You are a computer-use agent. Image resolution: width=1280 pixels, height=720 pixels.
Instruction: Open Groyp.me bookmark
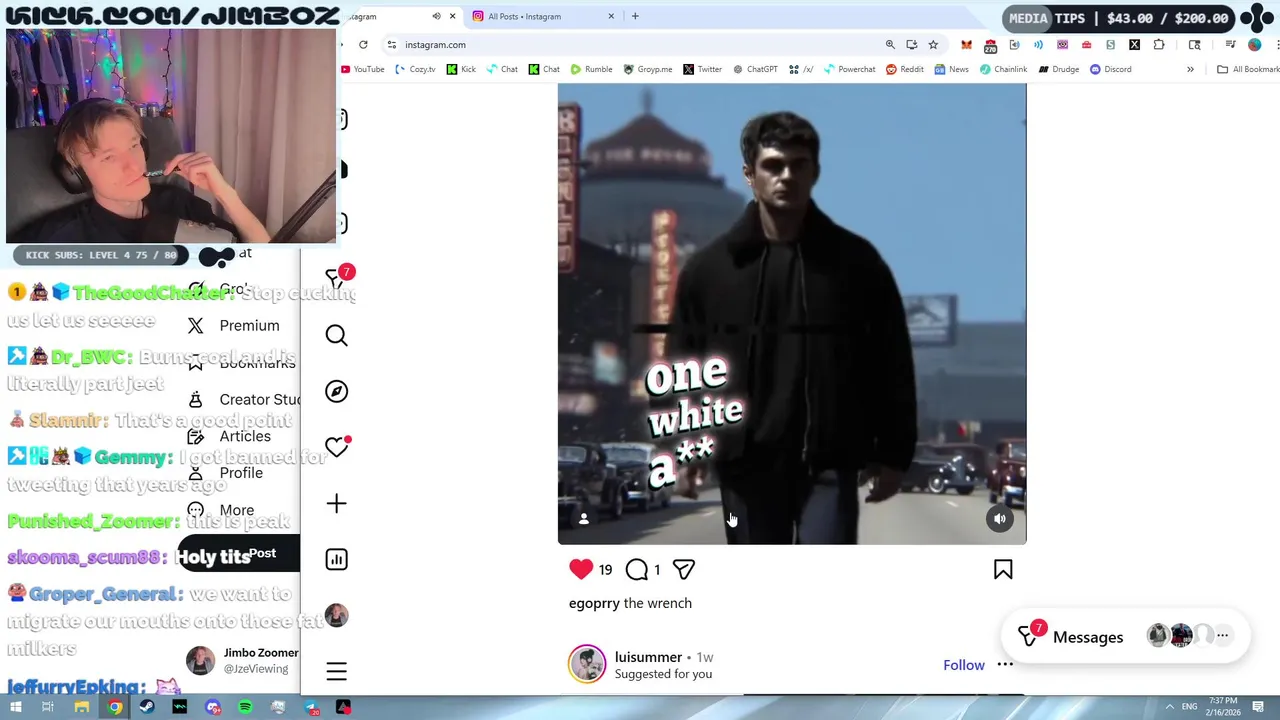[648, 69]
